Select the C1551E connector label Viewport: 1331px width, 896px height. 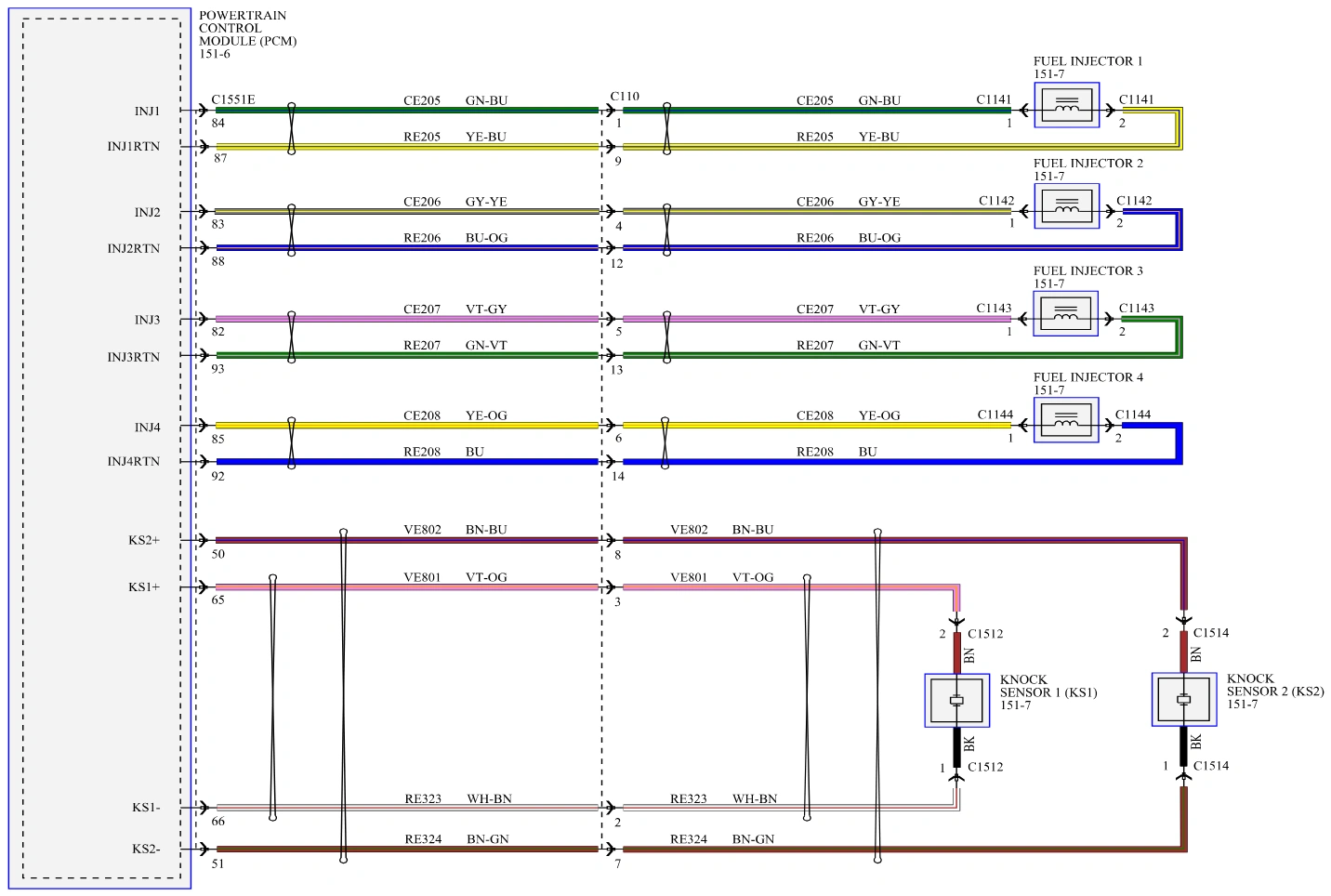(x=232, y=99)
